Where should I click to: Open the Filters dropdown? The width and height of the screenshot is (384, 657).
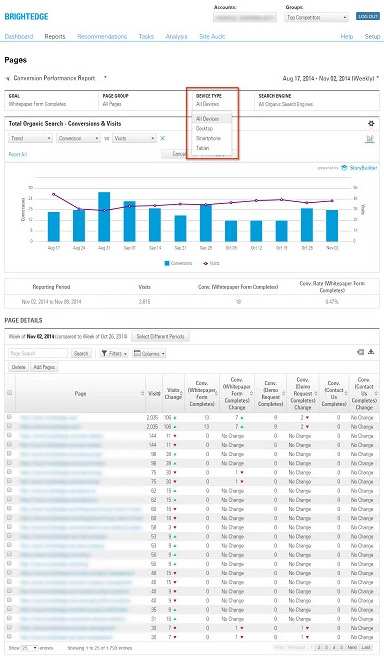coord(114,353)
